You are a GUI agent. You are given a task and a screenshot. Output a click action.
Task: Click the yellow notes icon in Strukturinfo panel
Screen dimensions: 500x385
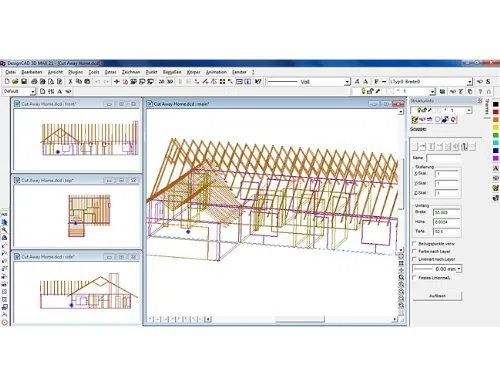pos(415,120)
